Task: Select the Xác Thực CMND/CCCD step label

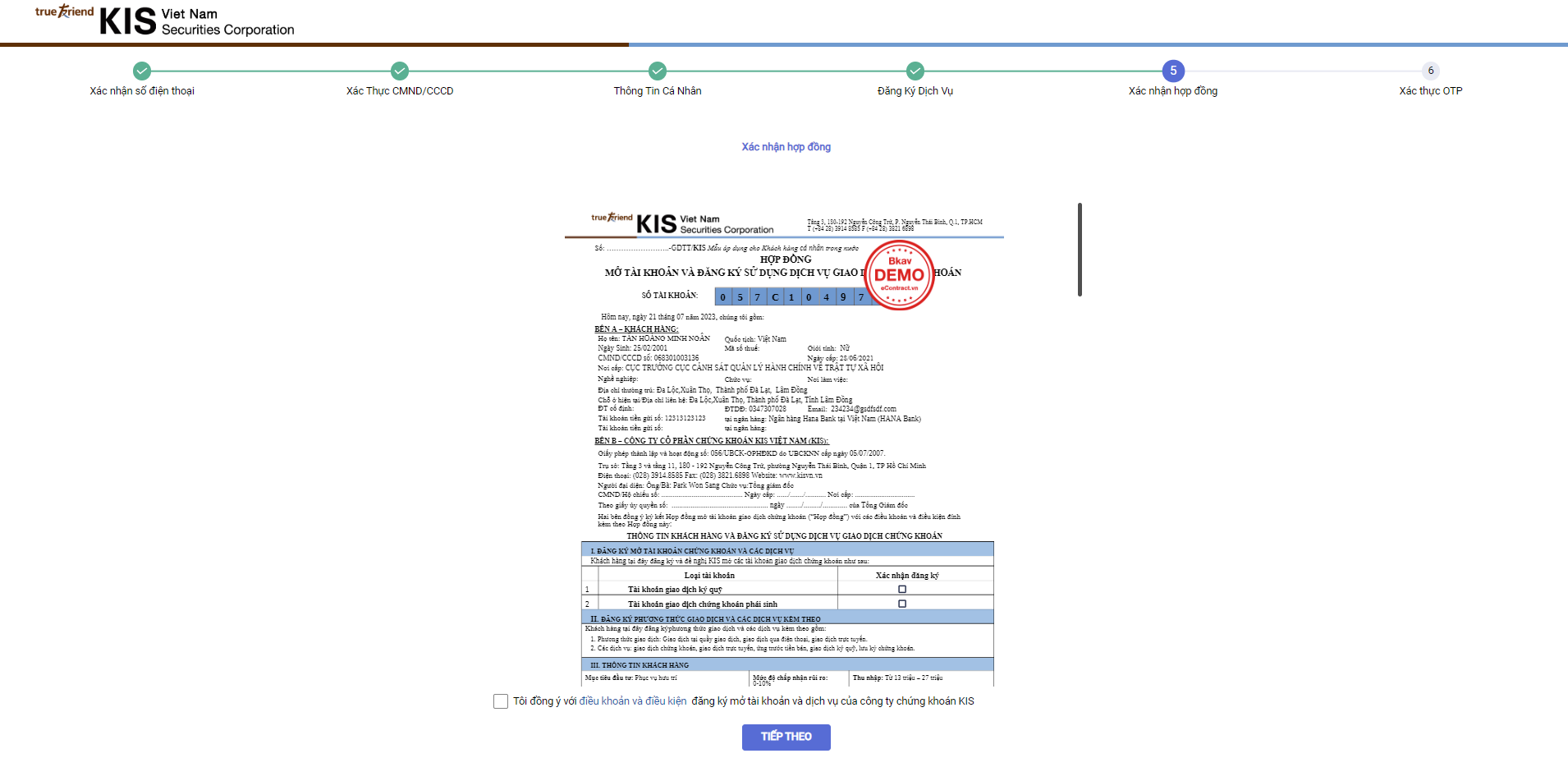Action: tap(400, 91)
